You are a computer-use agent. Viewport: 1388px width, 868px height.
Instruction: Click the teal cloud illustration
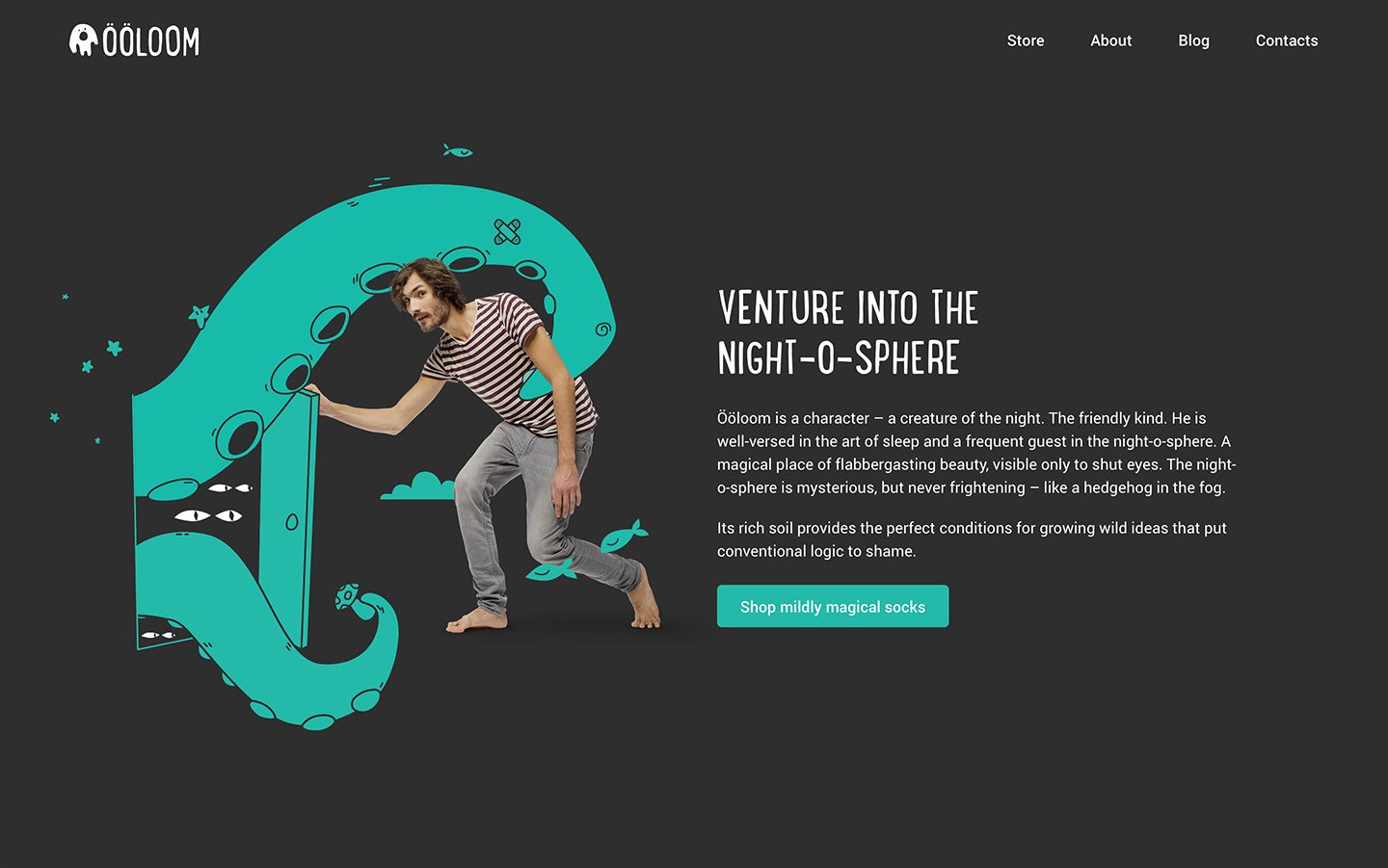[x=418, y=487]
